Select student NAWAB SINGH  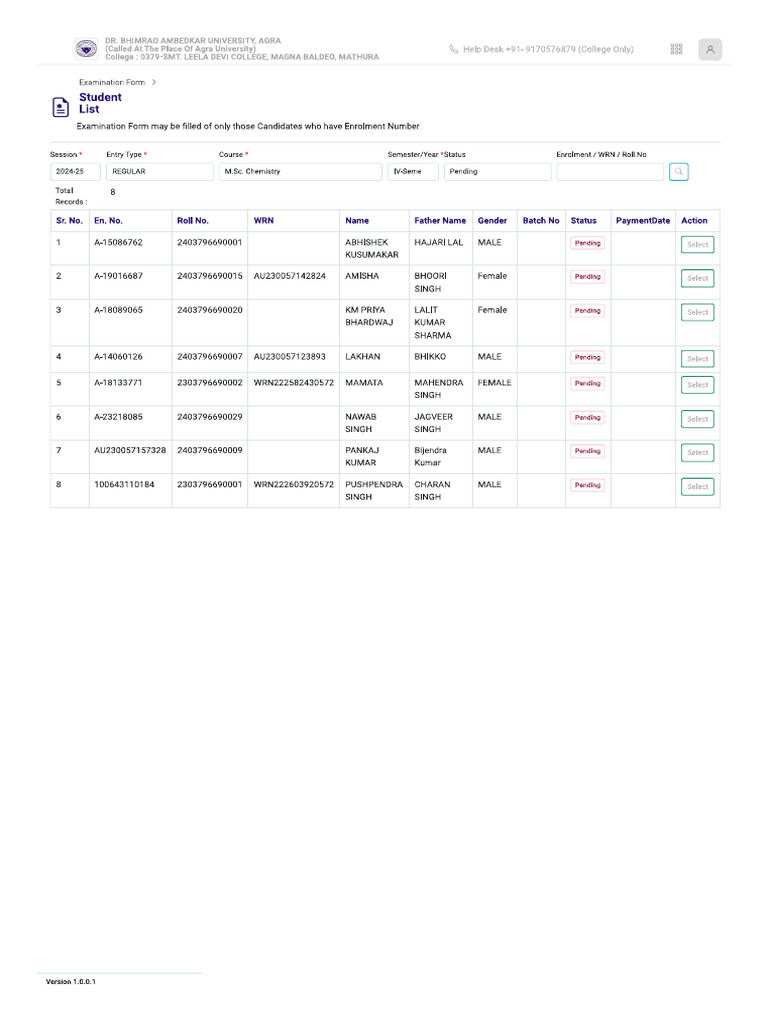(x=697, y=419)
